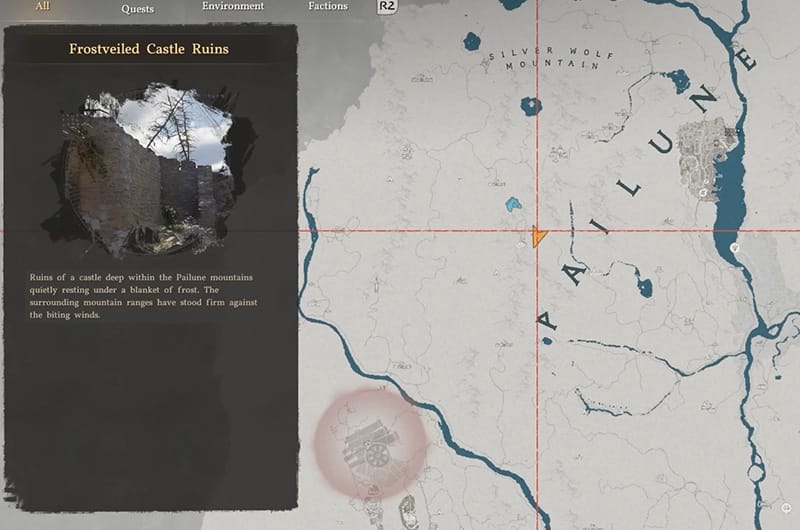
Task: Switch to the All filter tab
Action: click(x=43, y=5)
